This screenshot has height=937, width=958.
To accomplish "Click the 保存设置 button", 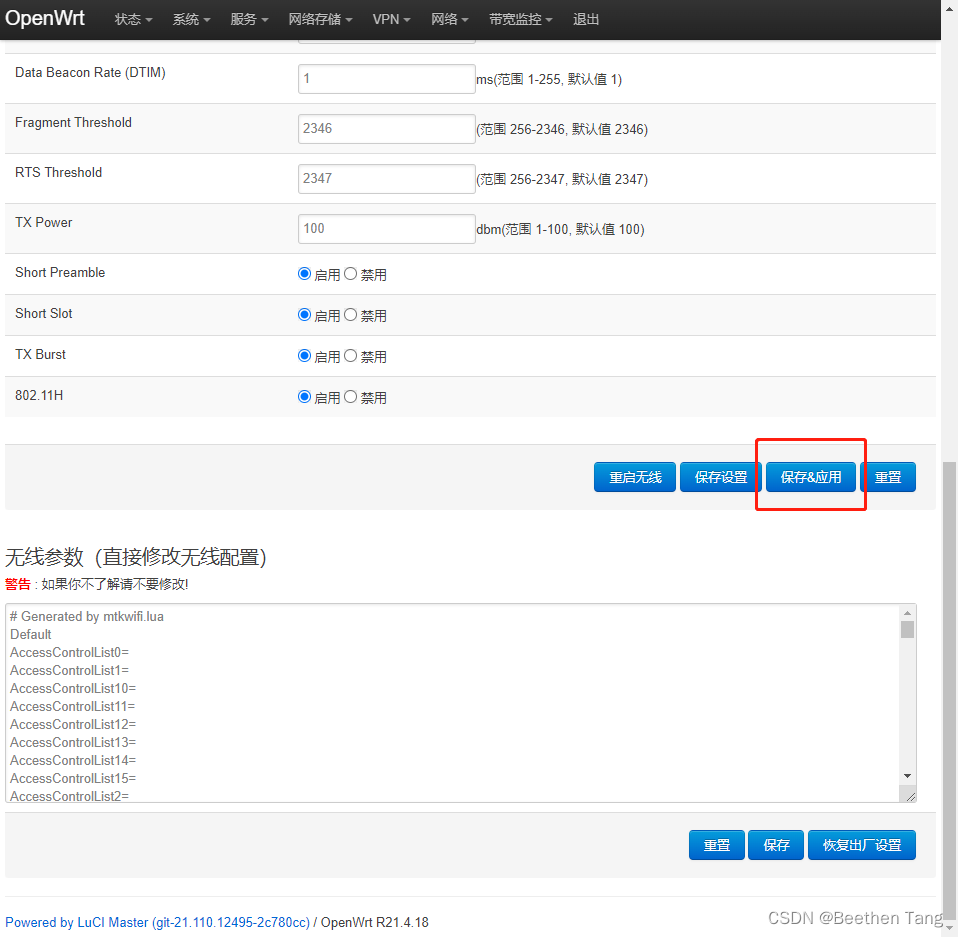I will point(721,477).
